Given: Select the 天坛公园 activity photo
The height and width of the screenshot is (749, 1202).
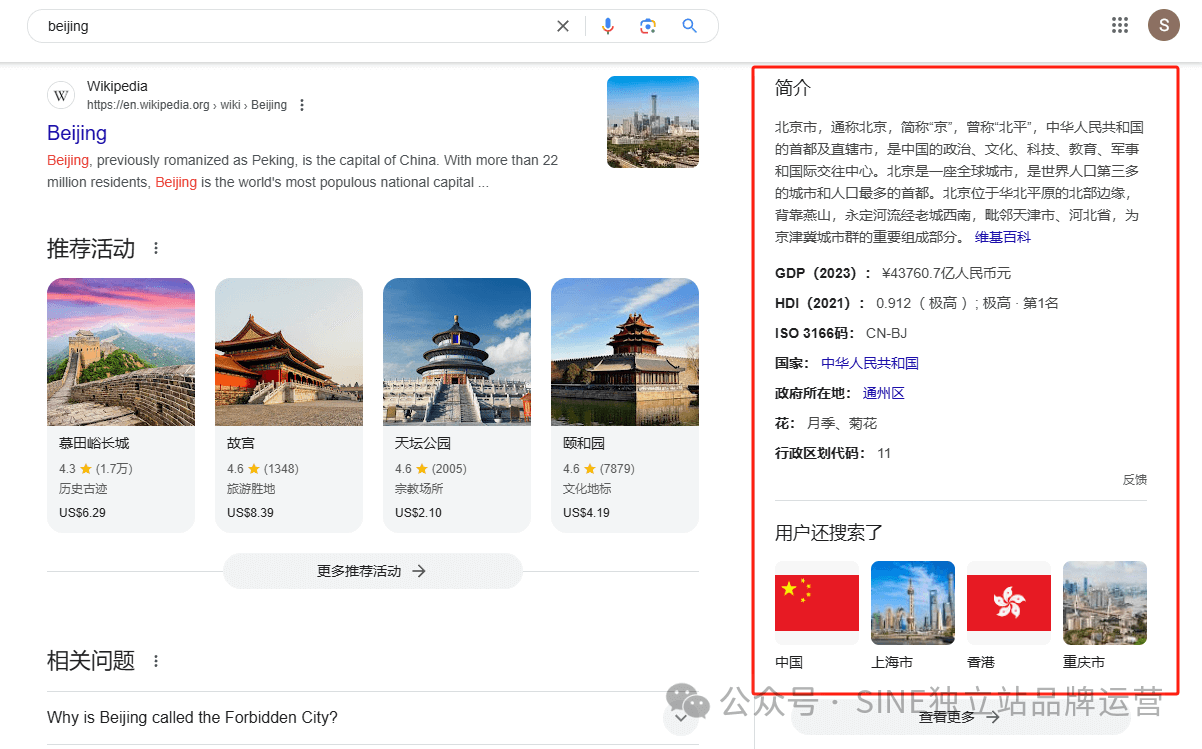Looking at the screenshot, I should click(457, 352).
